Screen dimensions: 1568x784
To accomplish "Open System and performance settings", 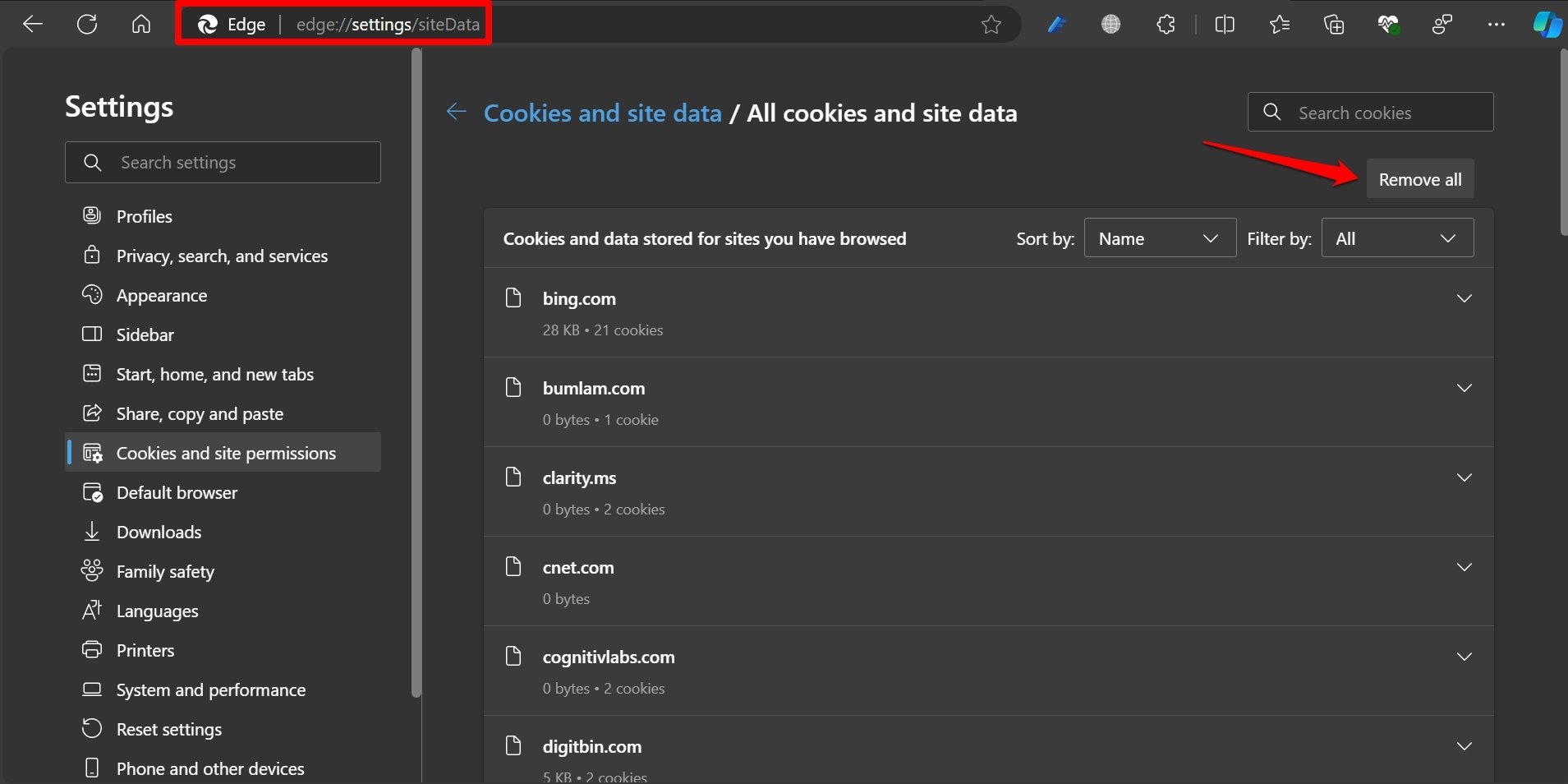I will (x=223, y=689).
